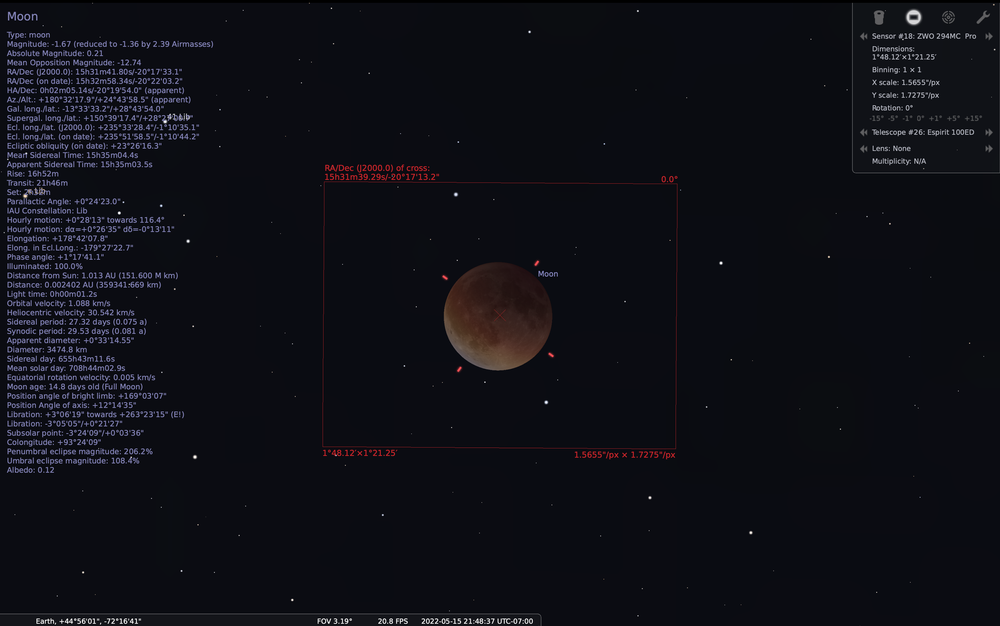
Task: Select next telescope after Espirit 100ED
Action: 989,132
